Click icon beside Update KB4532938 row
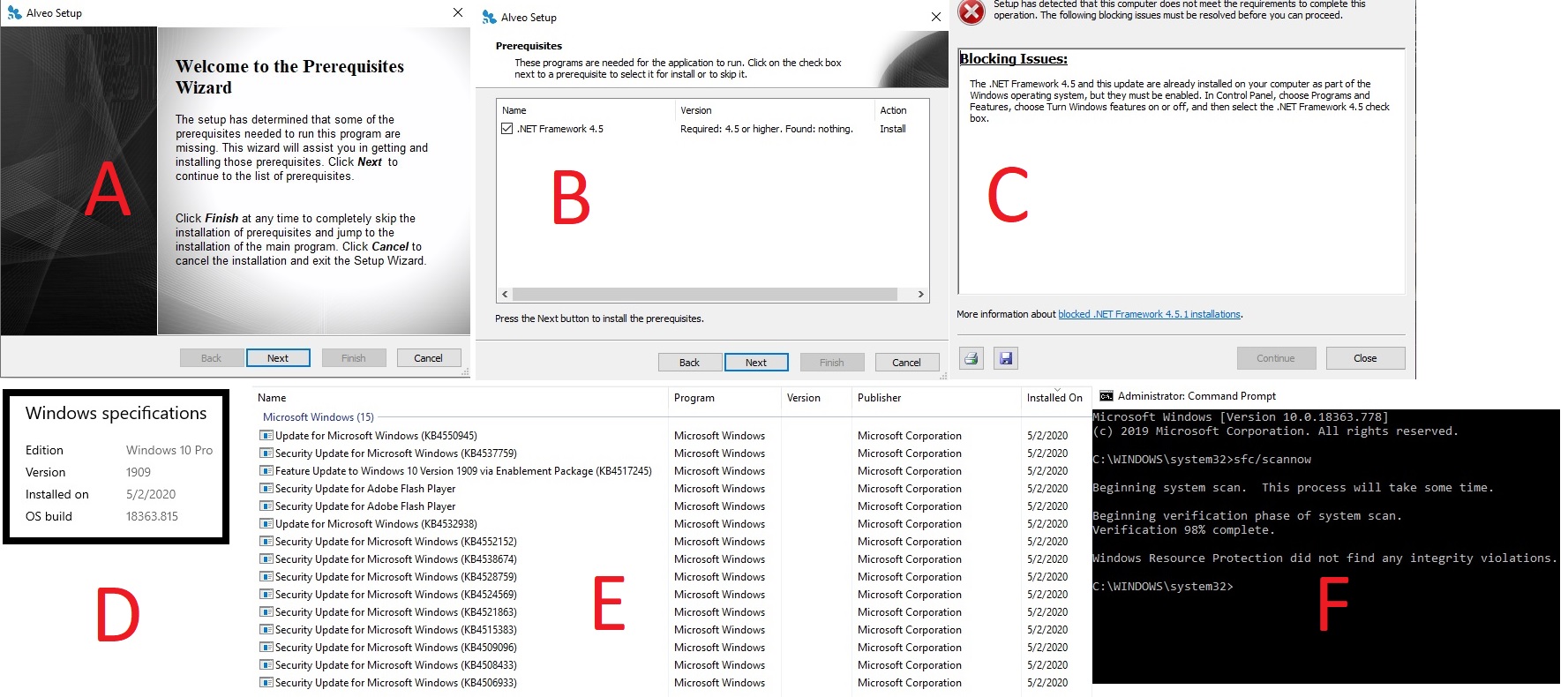 [266, 524]
